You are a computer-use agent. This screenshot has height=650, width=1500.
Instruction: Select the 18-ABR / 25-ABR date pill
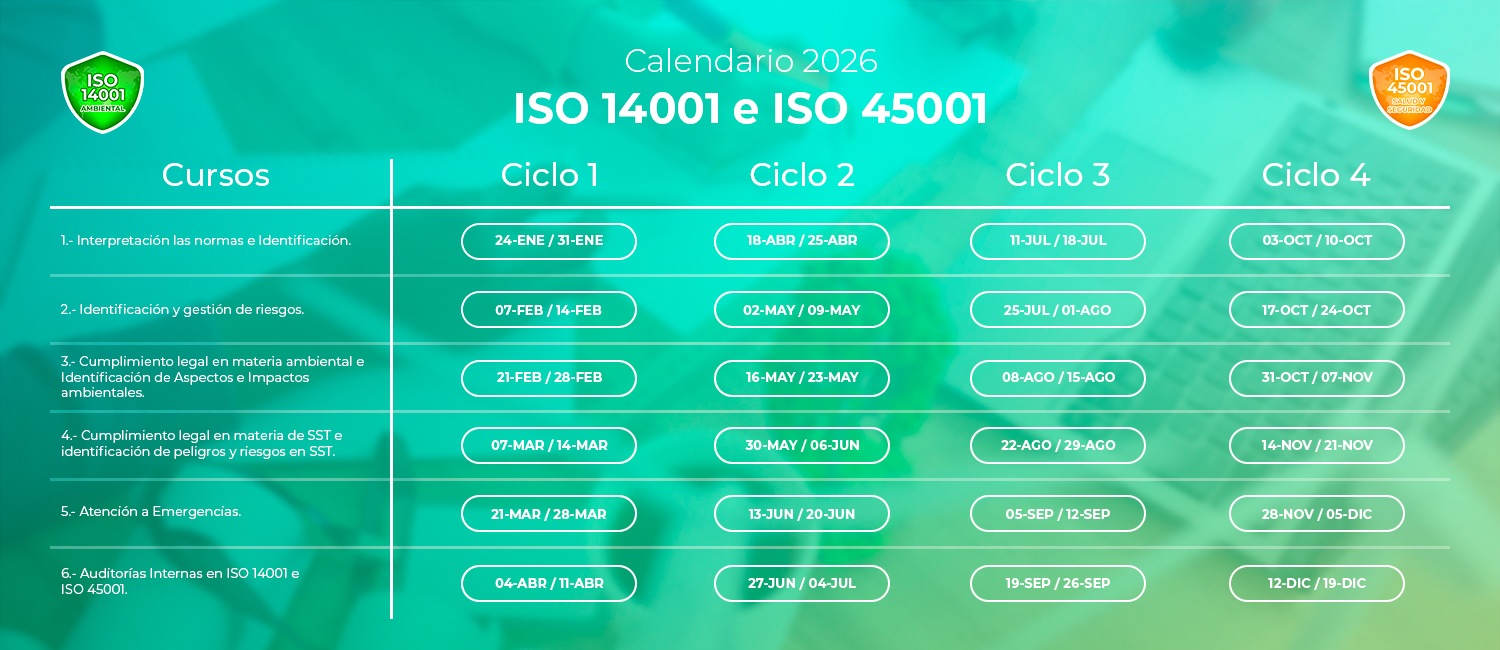[801, 241]
